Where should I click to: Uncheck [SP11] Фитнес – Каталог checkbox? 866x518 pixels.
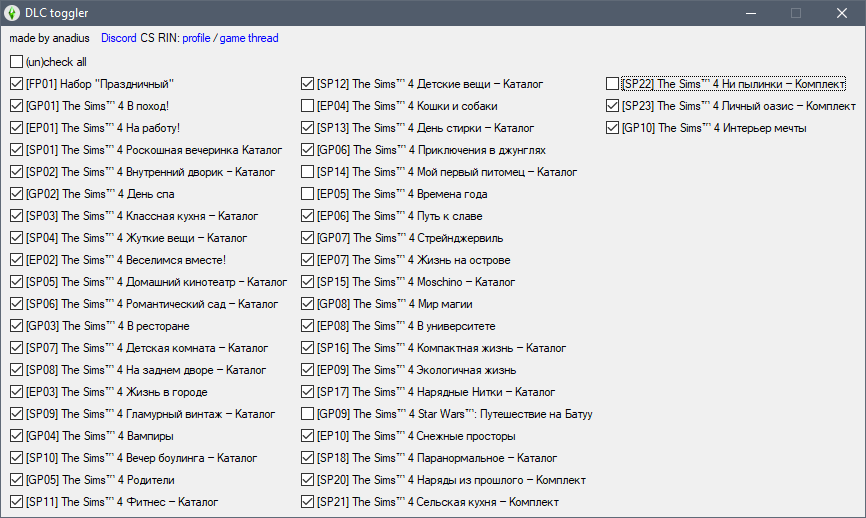pos(17,502)
